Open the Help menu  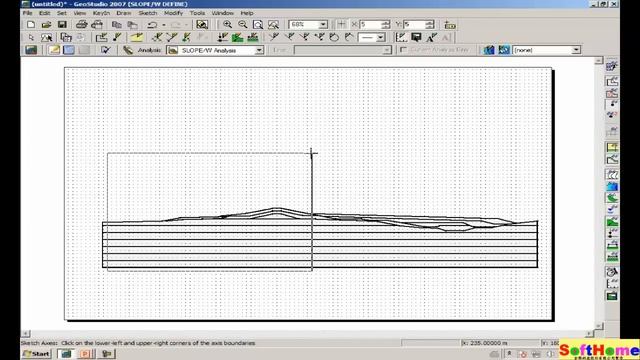click(x=247, y=13)
